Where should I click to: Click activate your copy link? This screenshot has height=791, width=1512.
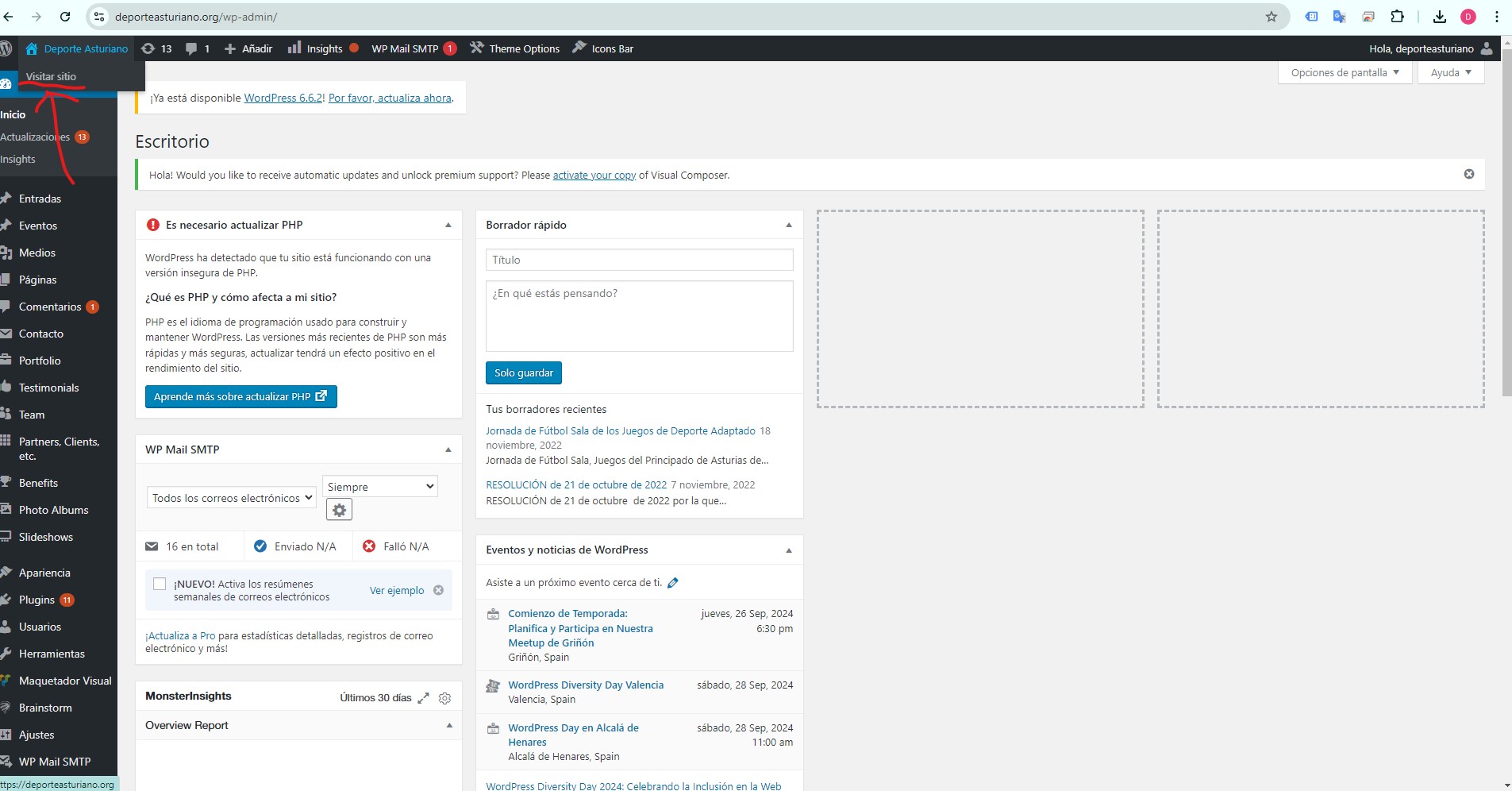coord(594,175)
